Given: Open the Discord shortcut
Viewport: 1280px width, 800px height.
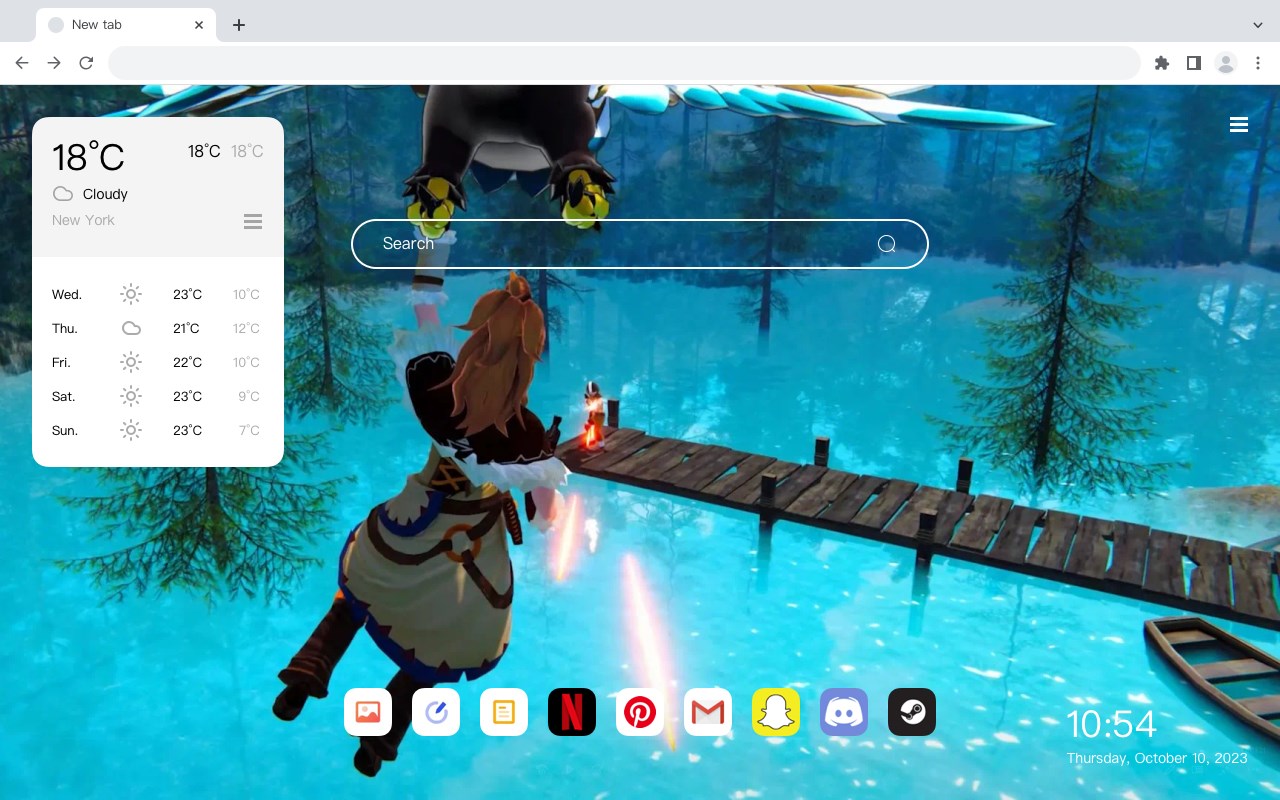Looking at the screenshot, I should (x=844, y=712).
